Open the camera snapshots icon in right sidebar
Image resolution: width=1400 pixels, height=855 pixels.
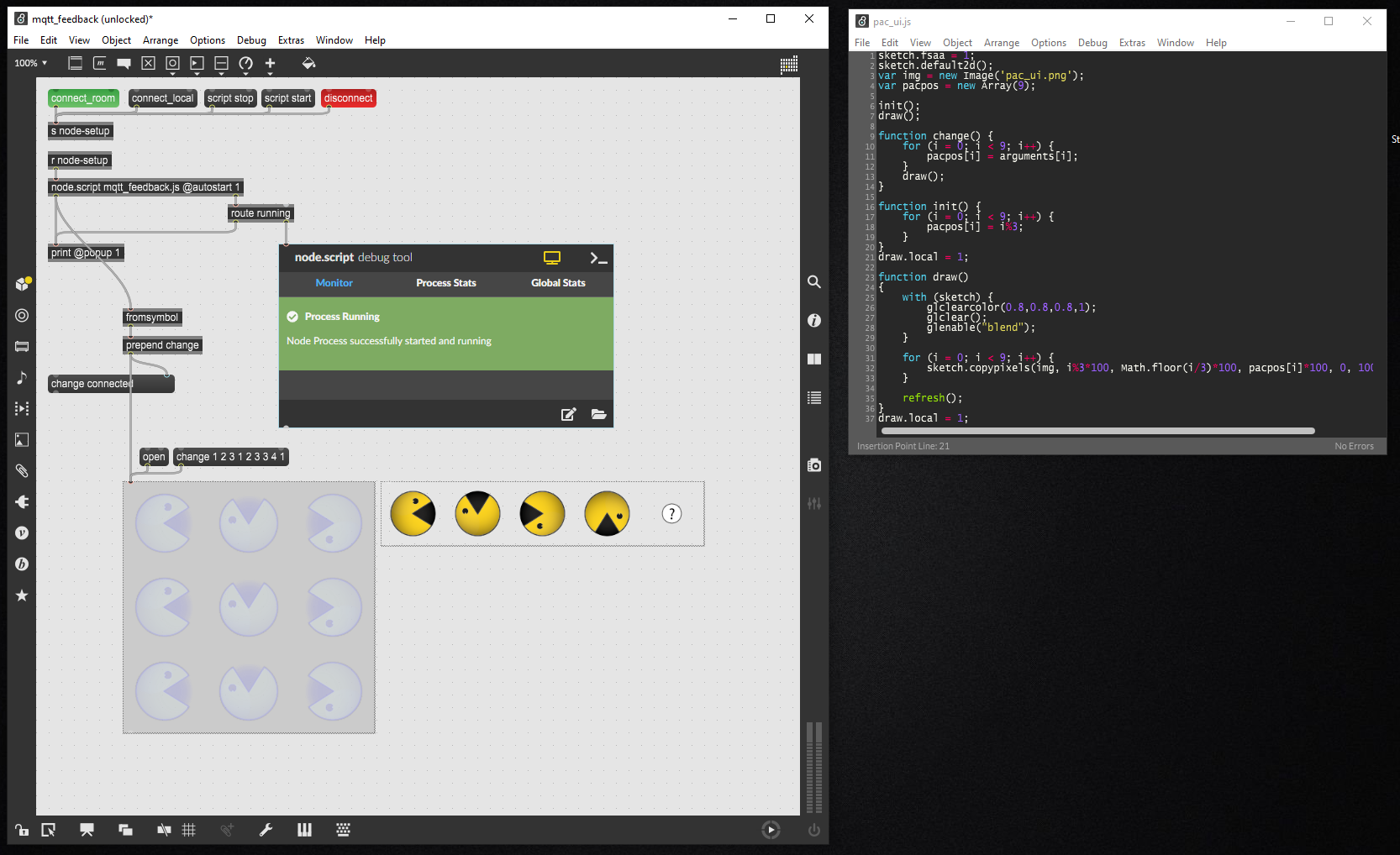[x=814, y=464]
